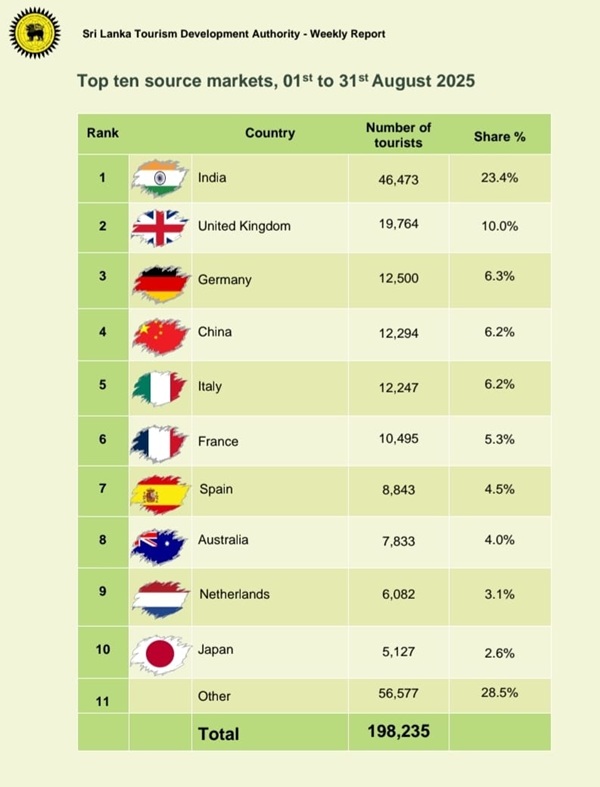Select the Other row share 28.5%
Viewport: 600px width, 787px height.
click(499, 693)
